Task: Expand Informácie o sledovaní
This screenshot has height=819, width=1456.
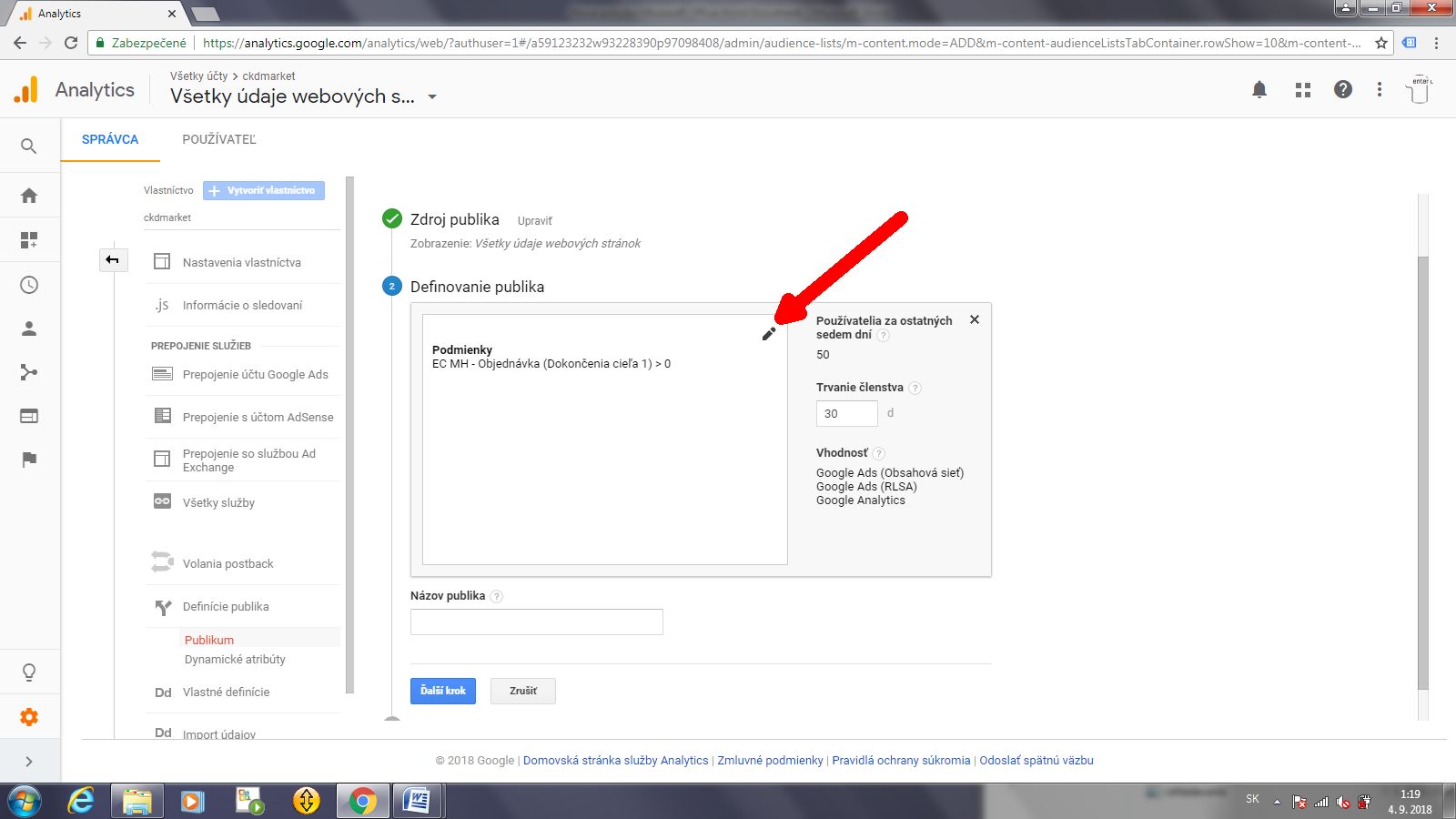Action: tap(242, 305)
